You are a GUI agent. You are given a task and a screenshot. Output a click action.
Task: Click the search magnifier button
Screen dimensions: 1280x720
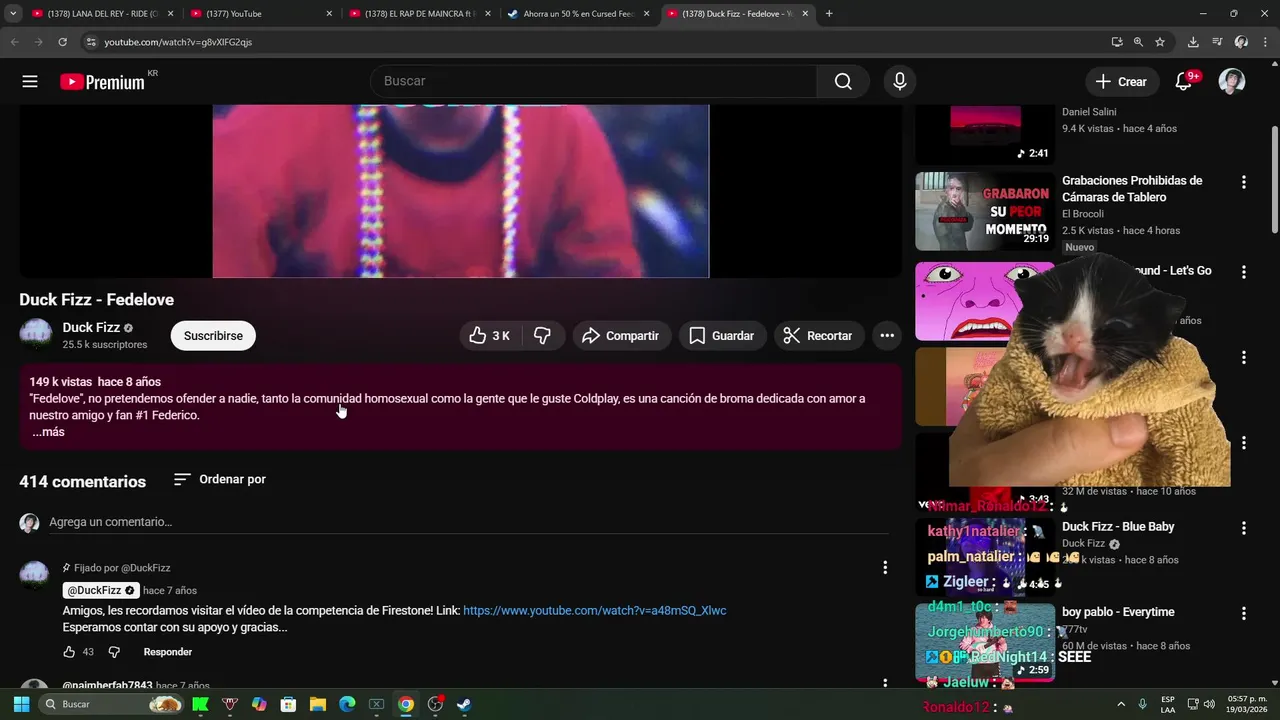[843, 82]
